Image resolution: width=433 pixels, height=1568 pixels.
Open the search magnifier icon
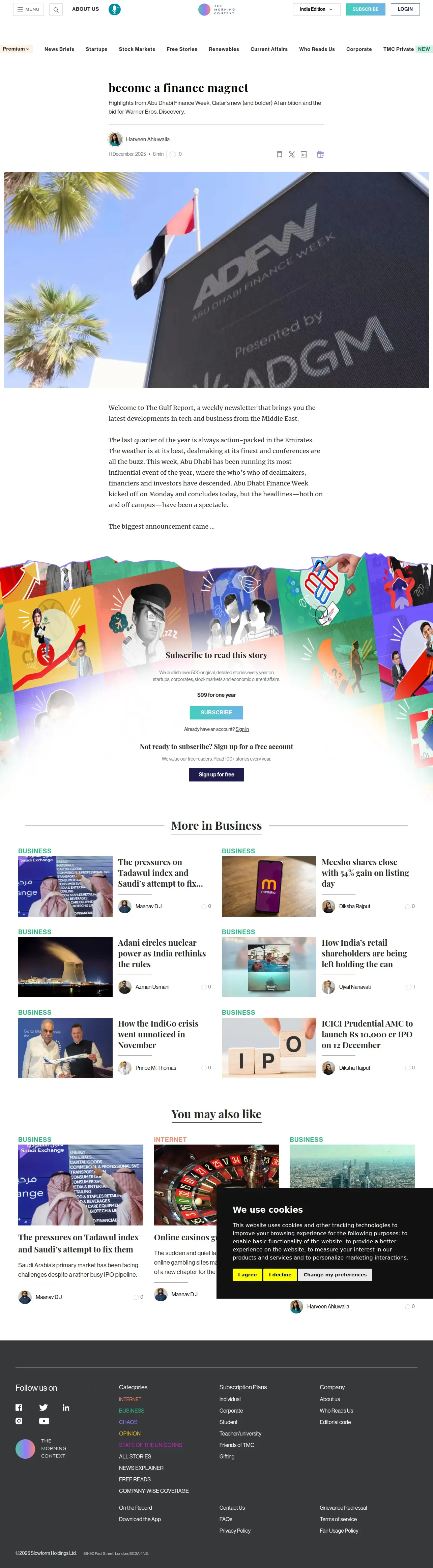(x=55, y=10)
